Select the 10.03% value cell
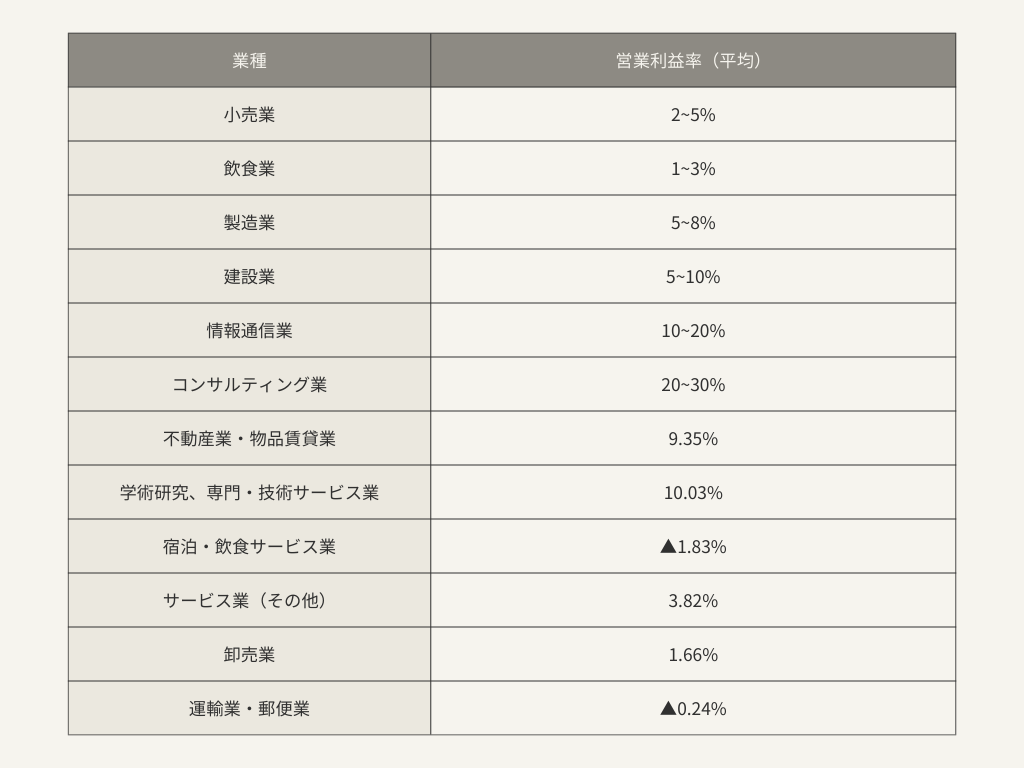Screen dimensions: 1024x768 pos(693,492)
